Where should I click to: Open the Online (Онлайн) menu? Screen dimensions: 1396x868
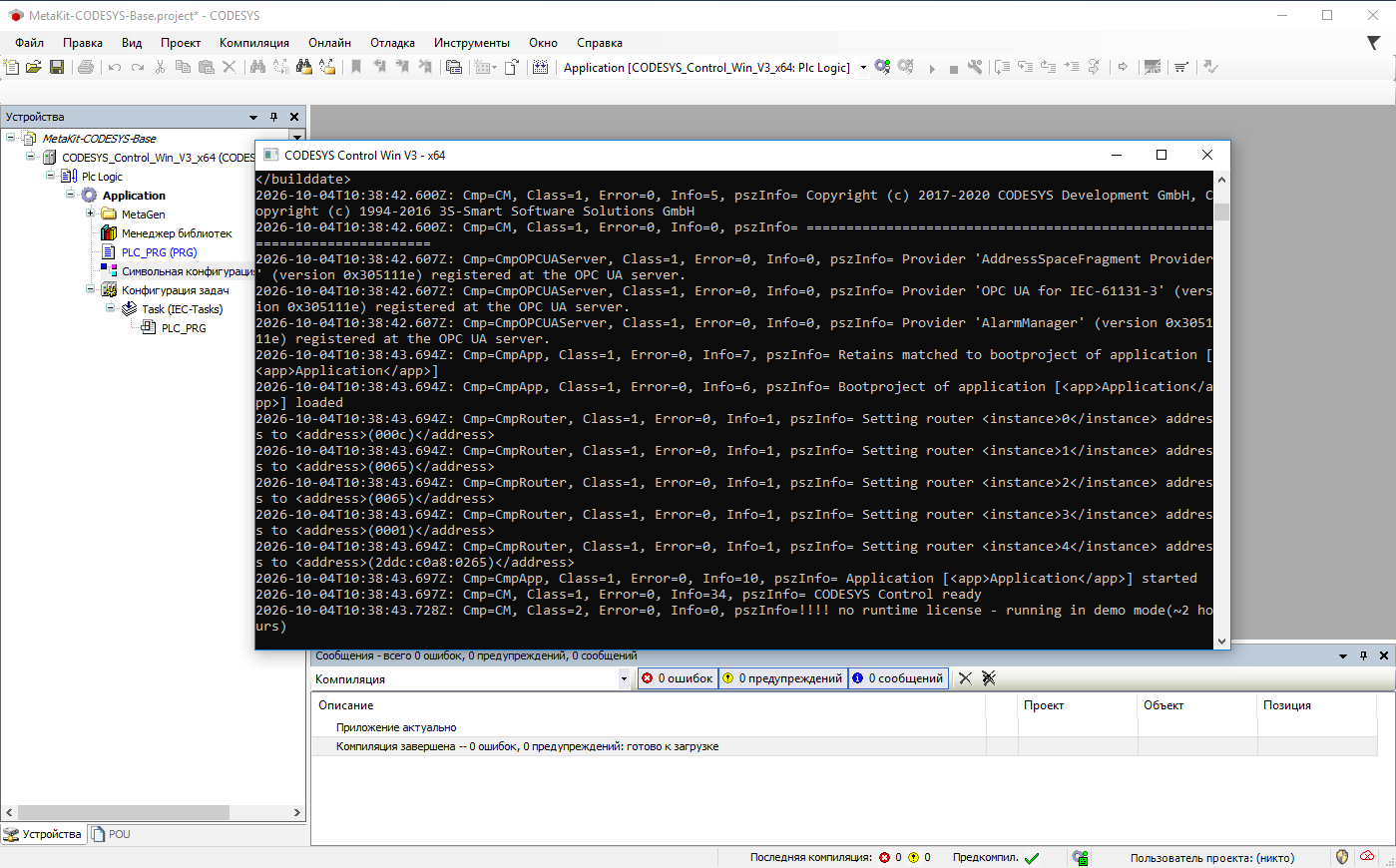[329, 43]
